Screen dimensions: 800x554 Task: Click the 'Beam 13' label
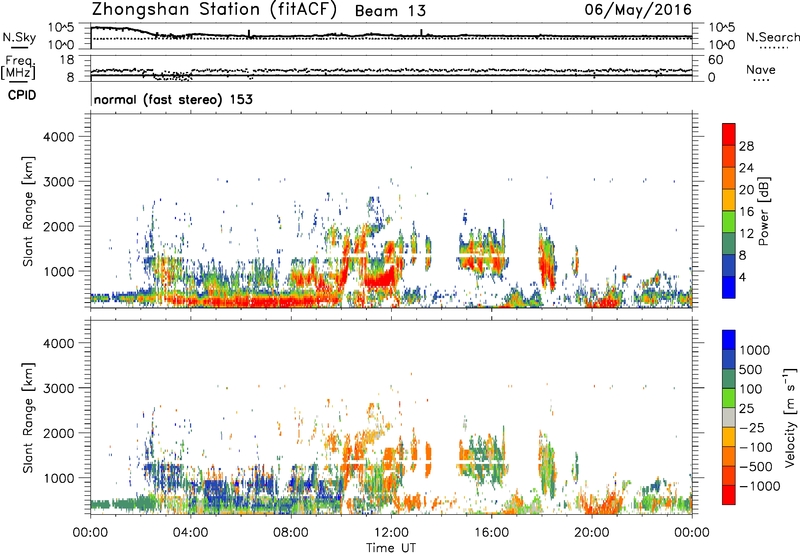tap(390, 11)
